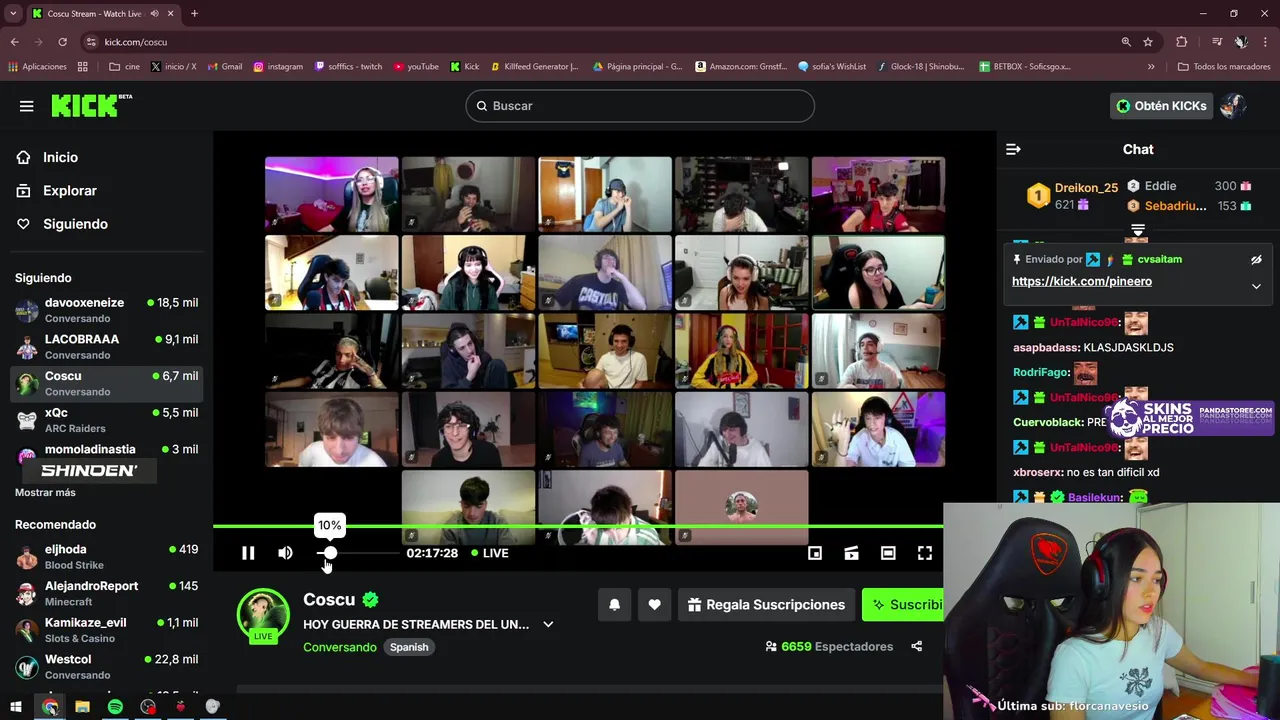This screenshot has height=720, width=1280.
Task: Jump to LIVE in the player
Action: [x=490, y=553]
